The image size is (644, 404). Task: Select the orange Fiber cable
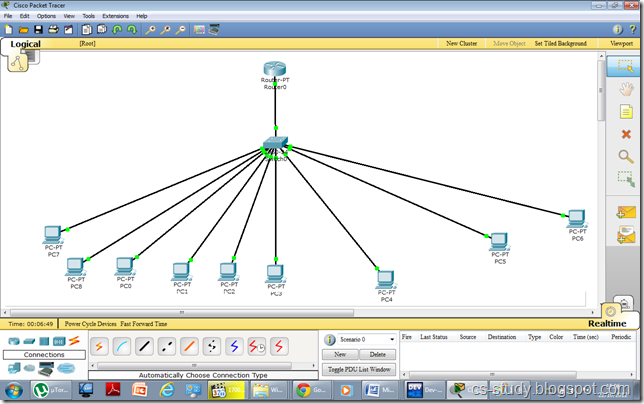(x=189, y=347)
